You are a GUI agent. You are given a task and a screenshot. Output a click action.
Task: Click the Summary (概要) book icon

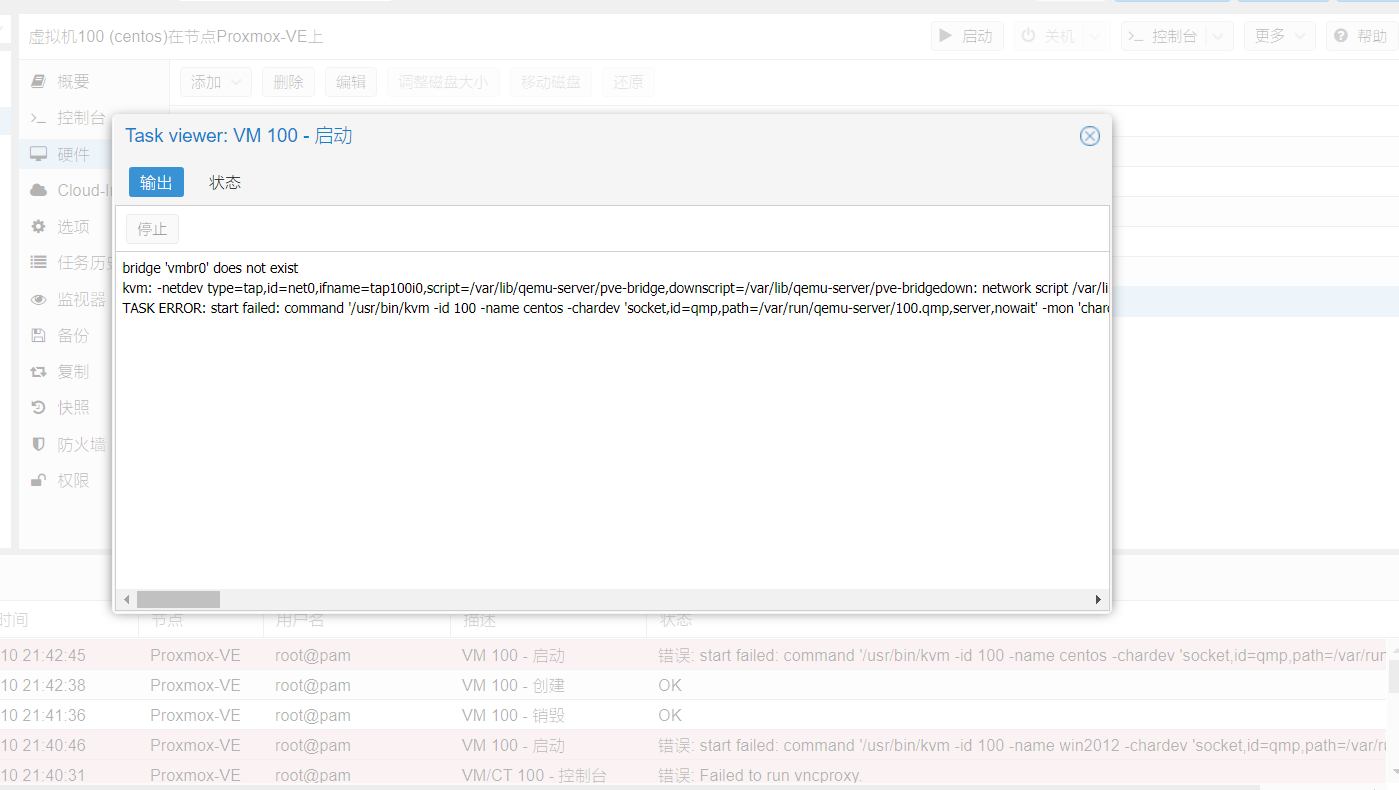pos(38,81)
